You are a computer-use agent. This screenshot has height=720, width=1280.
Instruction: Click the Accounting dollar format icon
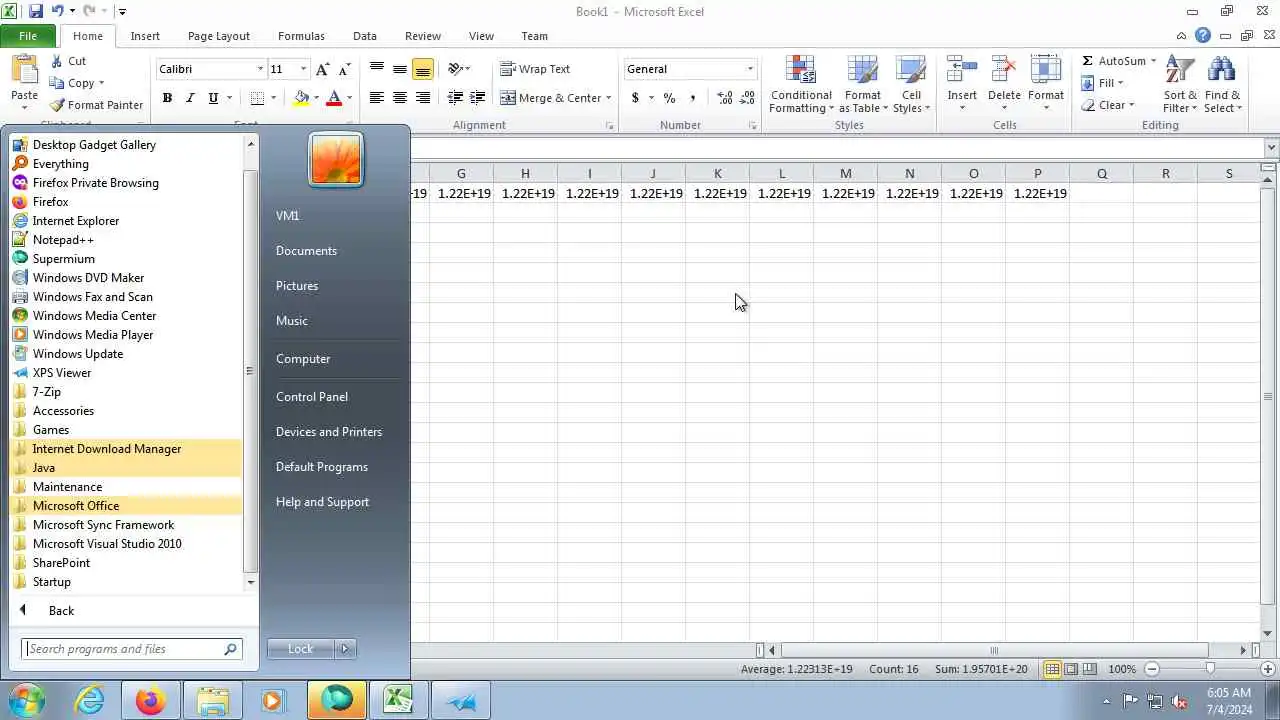635,98
